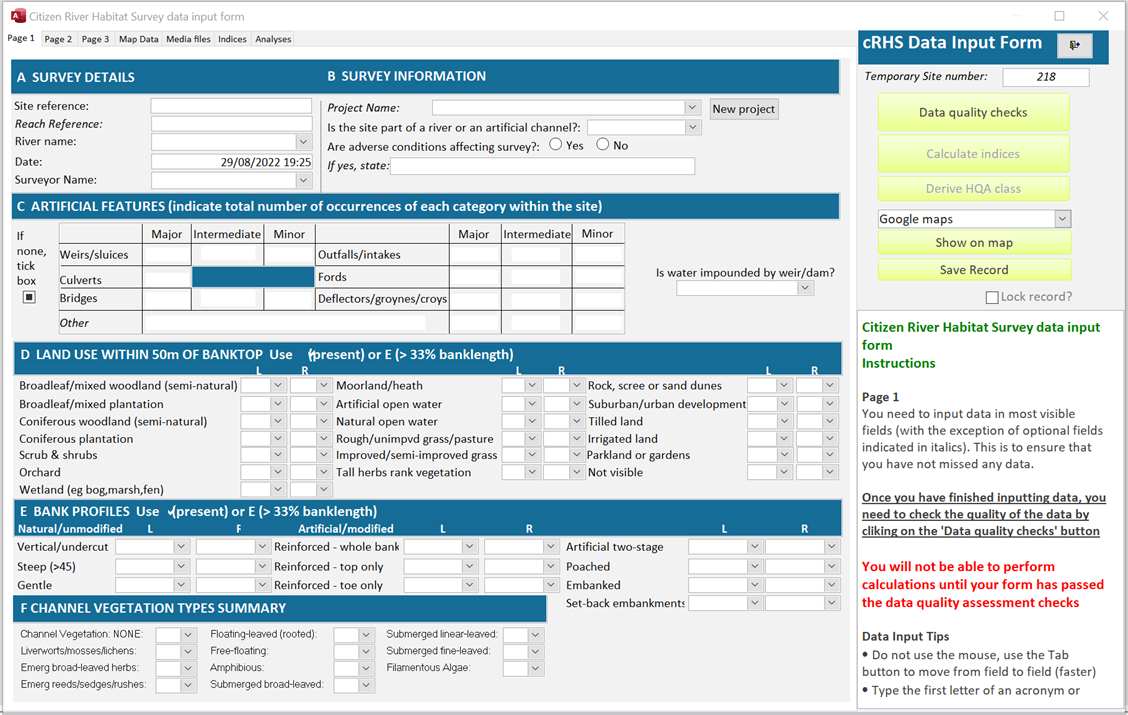Viewport: 1128px width, 715px height.
Task: Click the Weirs/sluices Major cell
Action: pyautogui.click(x=167, y=255)
